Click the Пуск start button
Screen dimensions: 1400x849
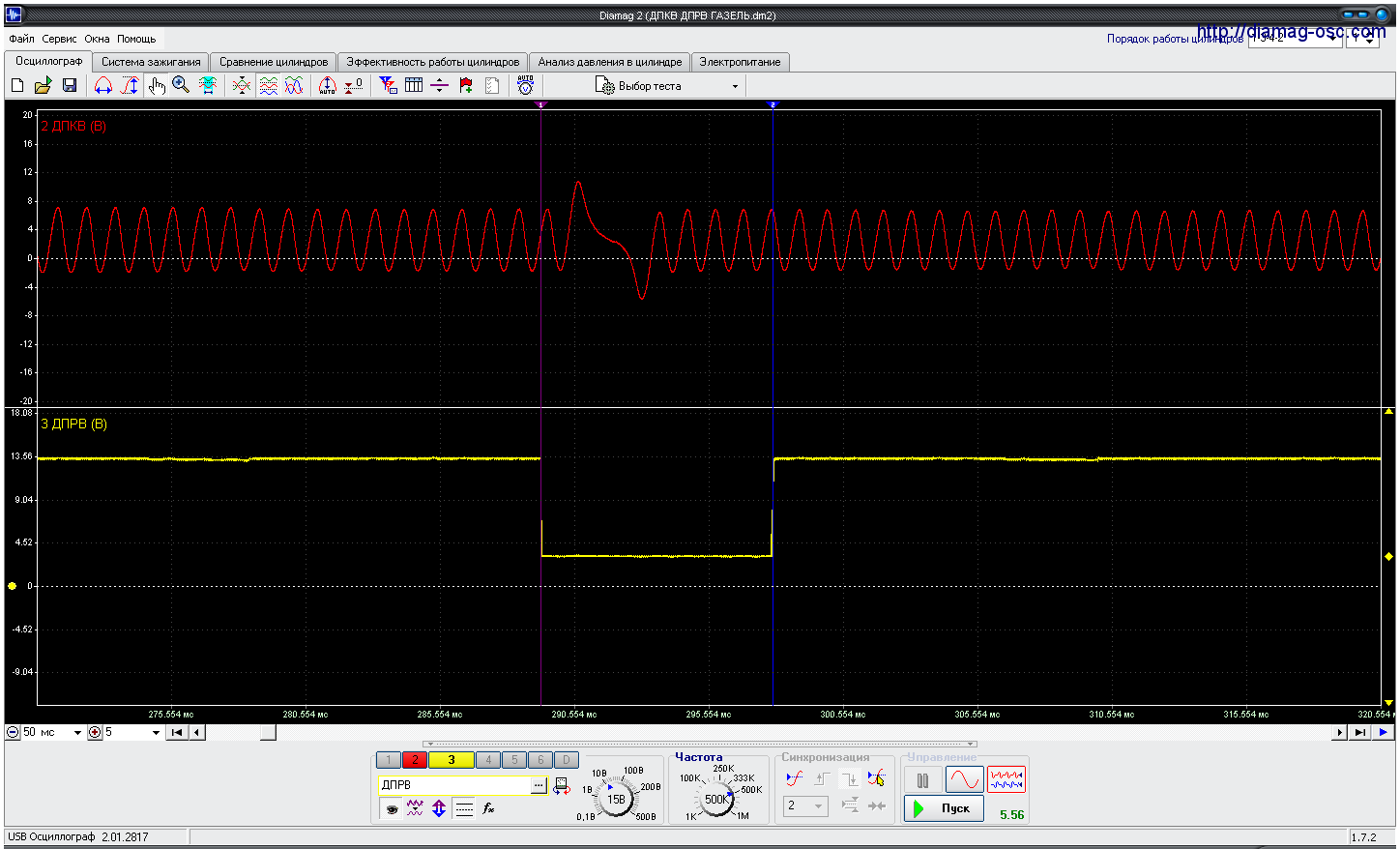944,808
